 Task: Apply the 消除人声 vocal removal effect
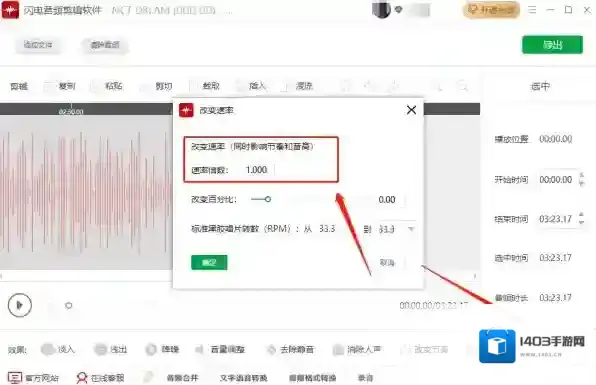tap(357, 349)
